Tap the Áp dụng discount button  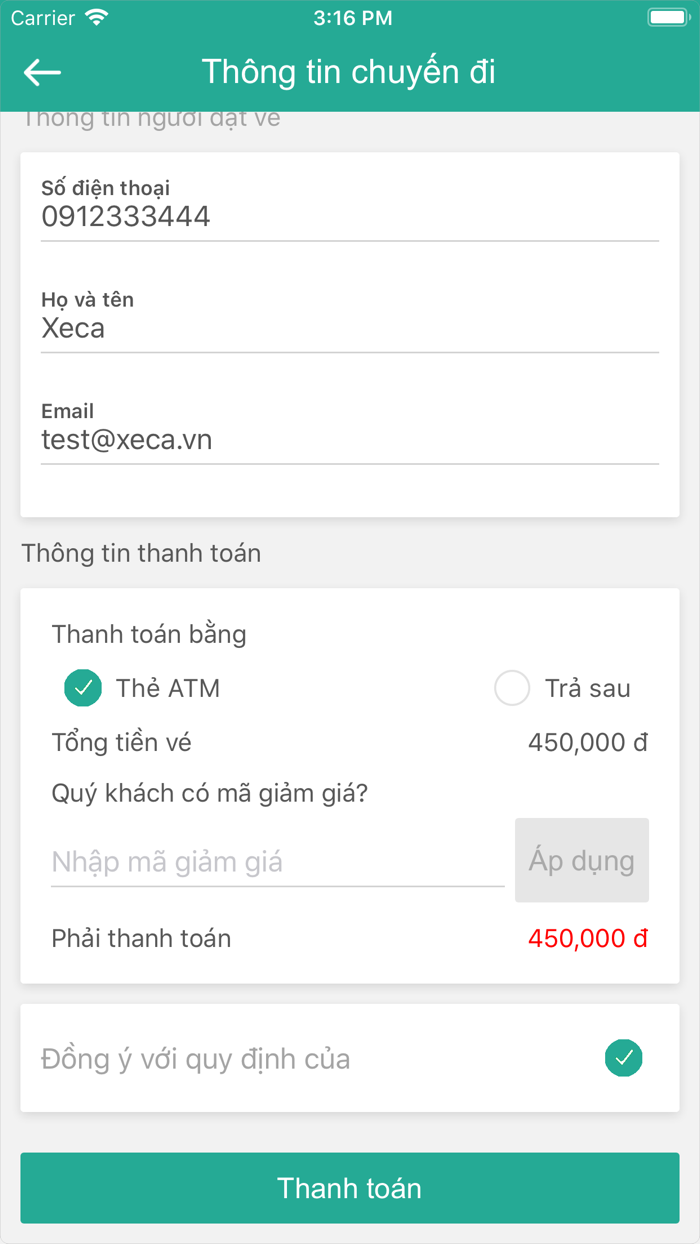point(582,860)
